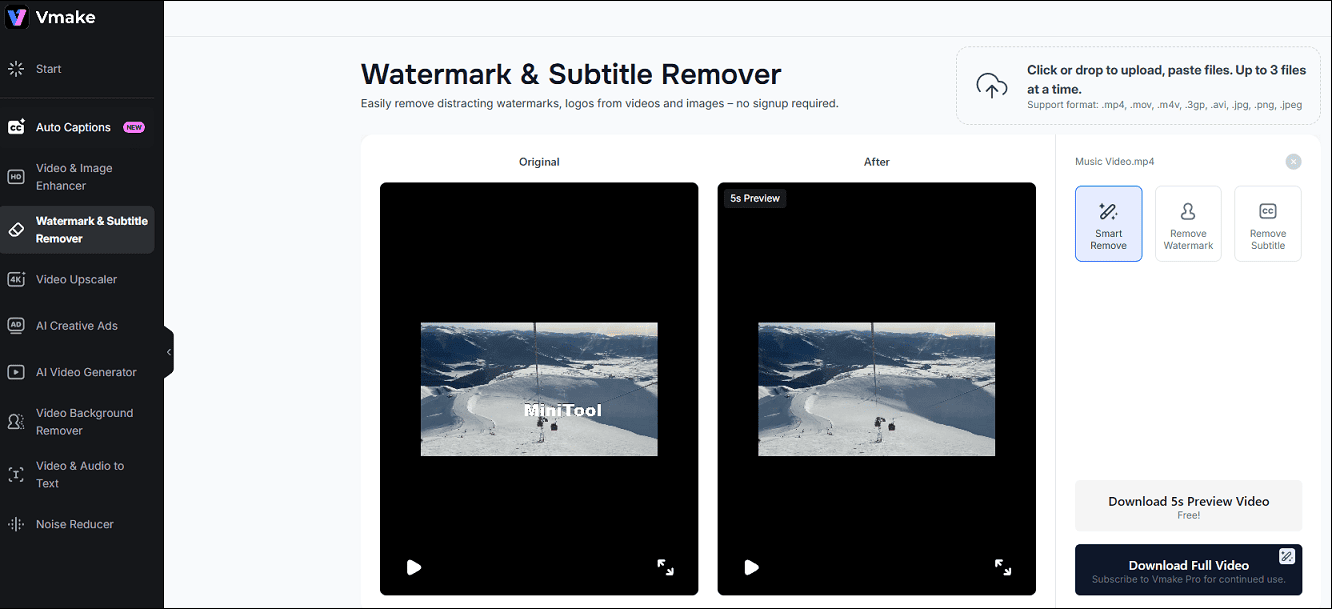1332x609 pixels.
Task: Click the AI Video Generator play icon
Action: [x=16, y=372]
